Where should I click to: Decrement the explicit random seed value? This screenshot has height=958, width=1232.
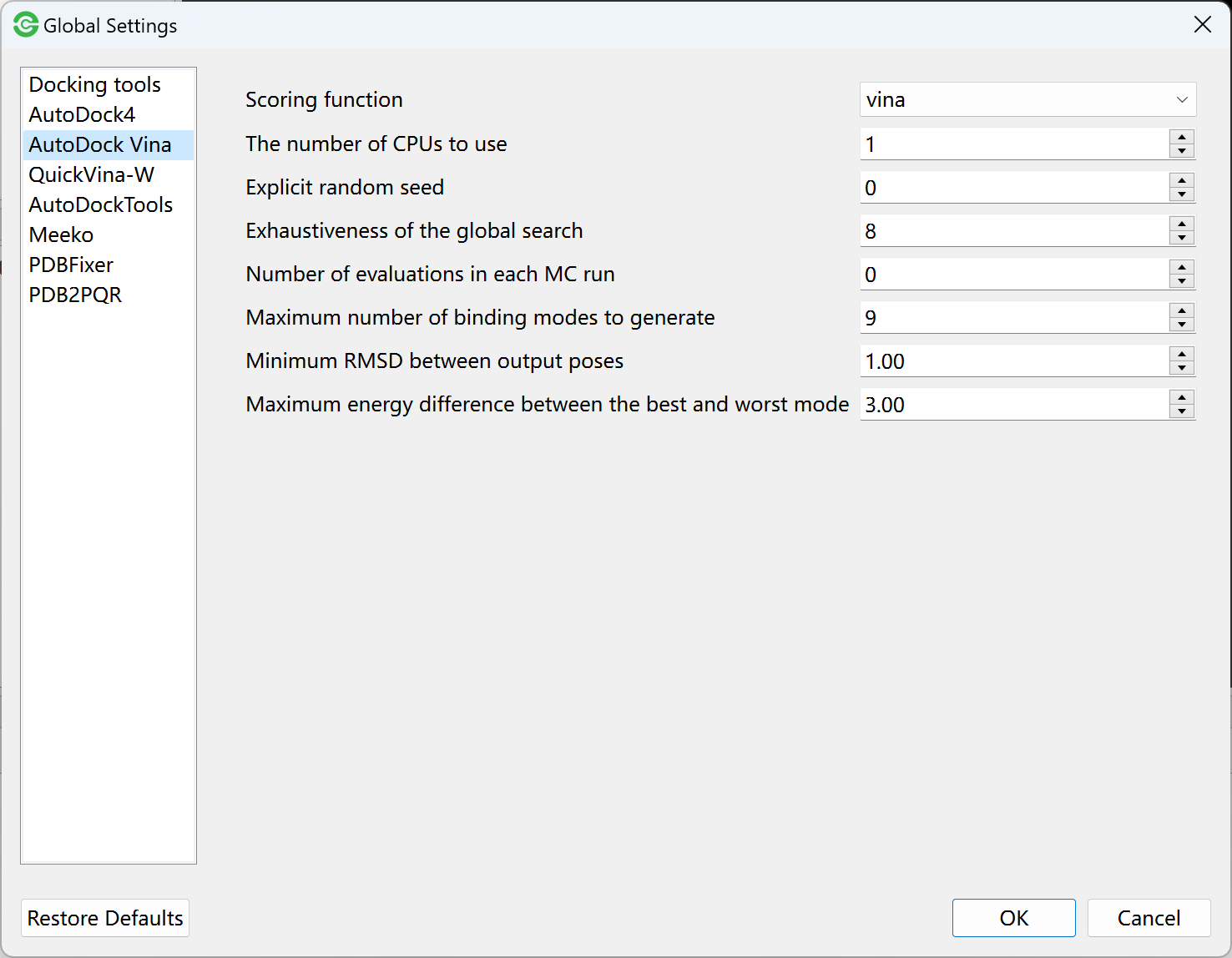pyautogui.click(x=1182, y=194)
